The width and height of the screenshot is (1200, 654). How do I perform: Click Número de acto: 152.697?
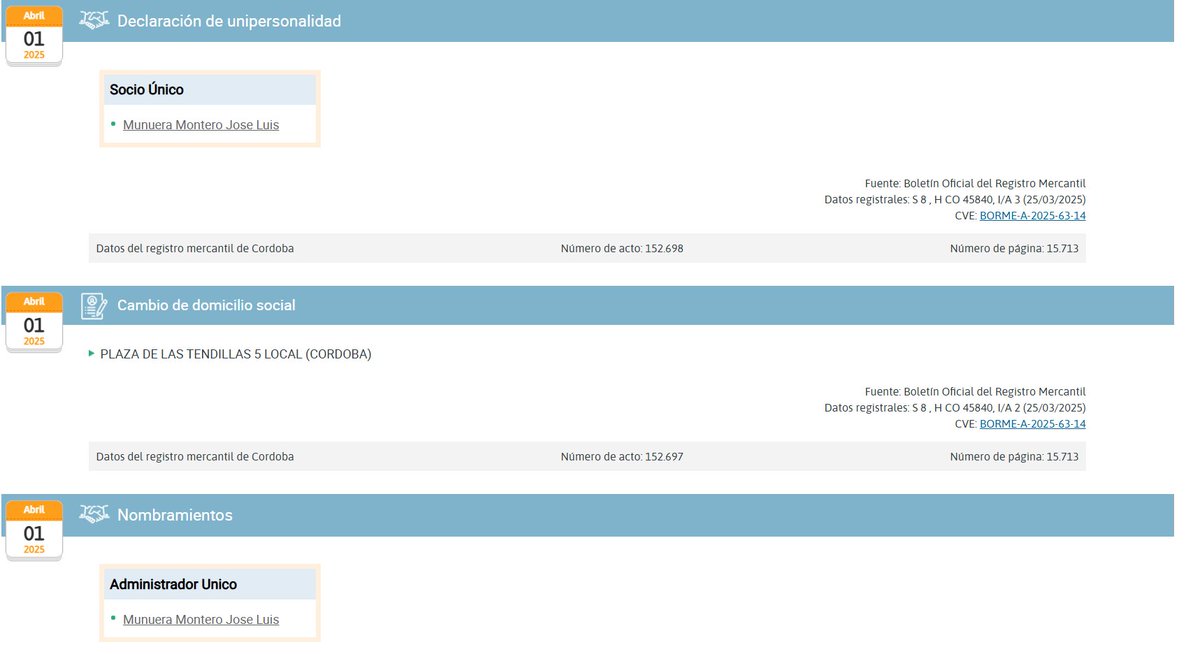(x=622, y=456)
